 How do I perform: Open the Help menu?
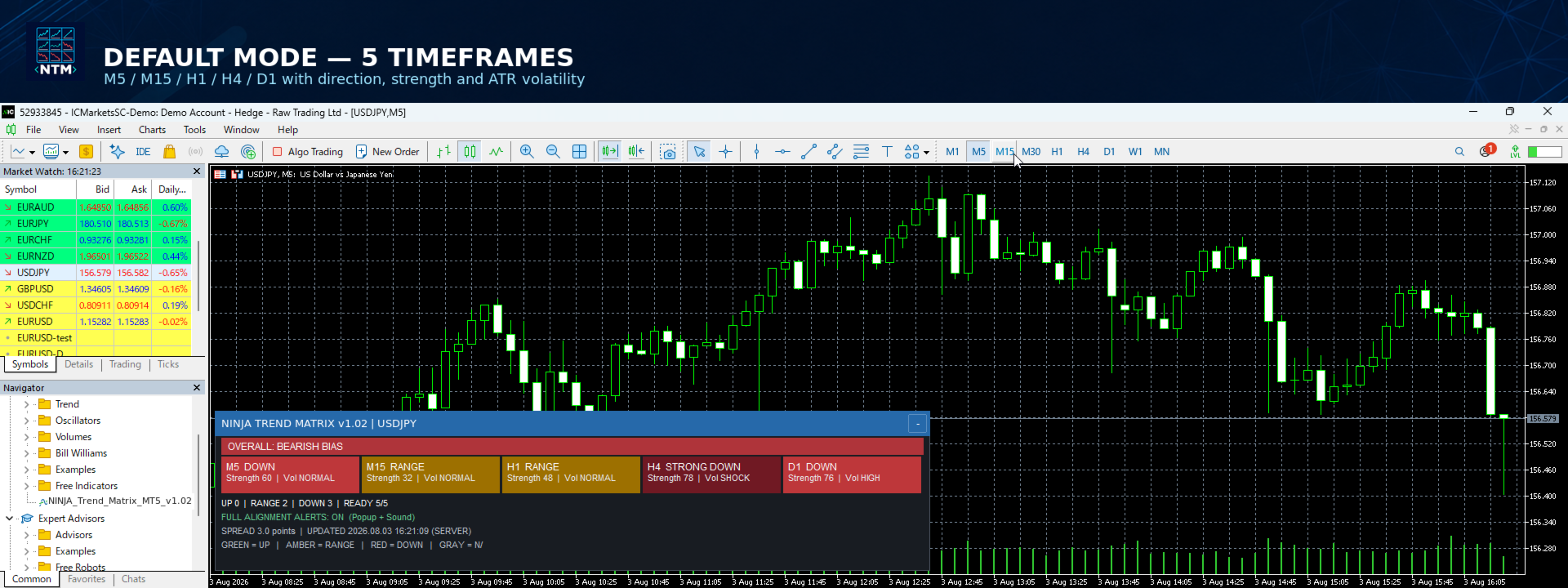pos(287,130)
